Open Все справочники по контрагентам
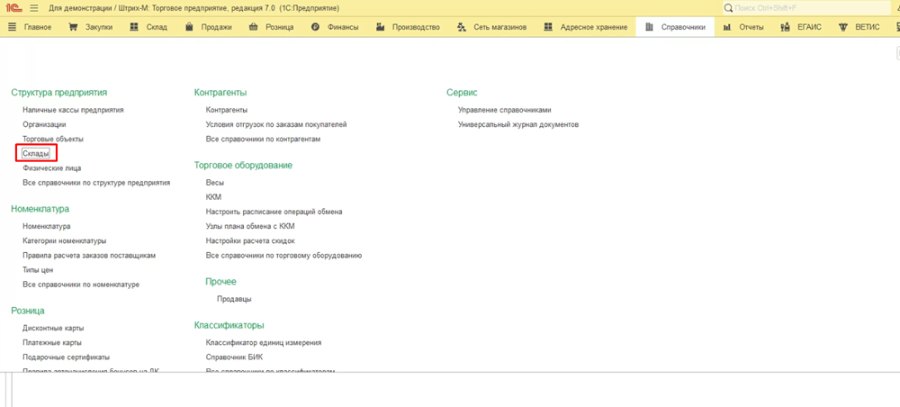This screenshot has width=900, height=407. click(263, 139)
